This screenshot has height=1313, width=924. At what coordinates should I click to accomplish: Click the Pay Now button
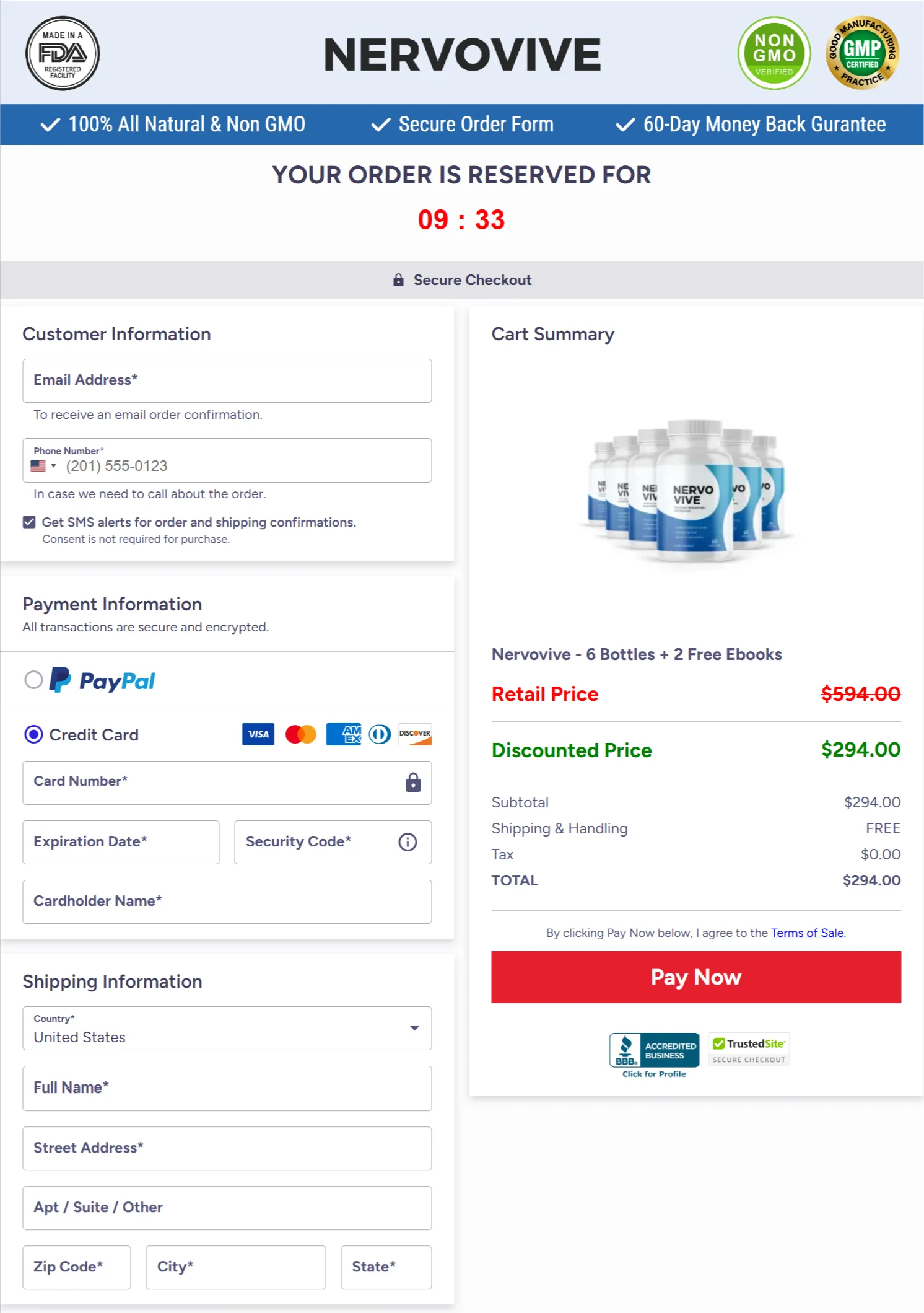(x=695, y=977)
